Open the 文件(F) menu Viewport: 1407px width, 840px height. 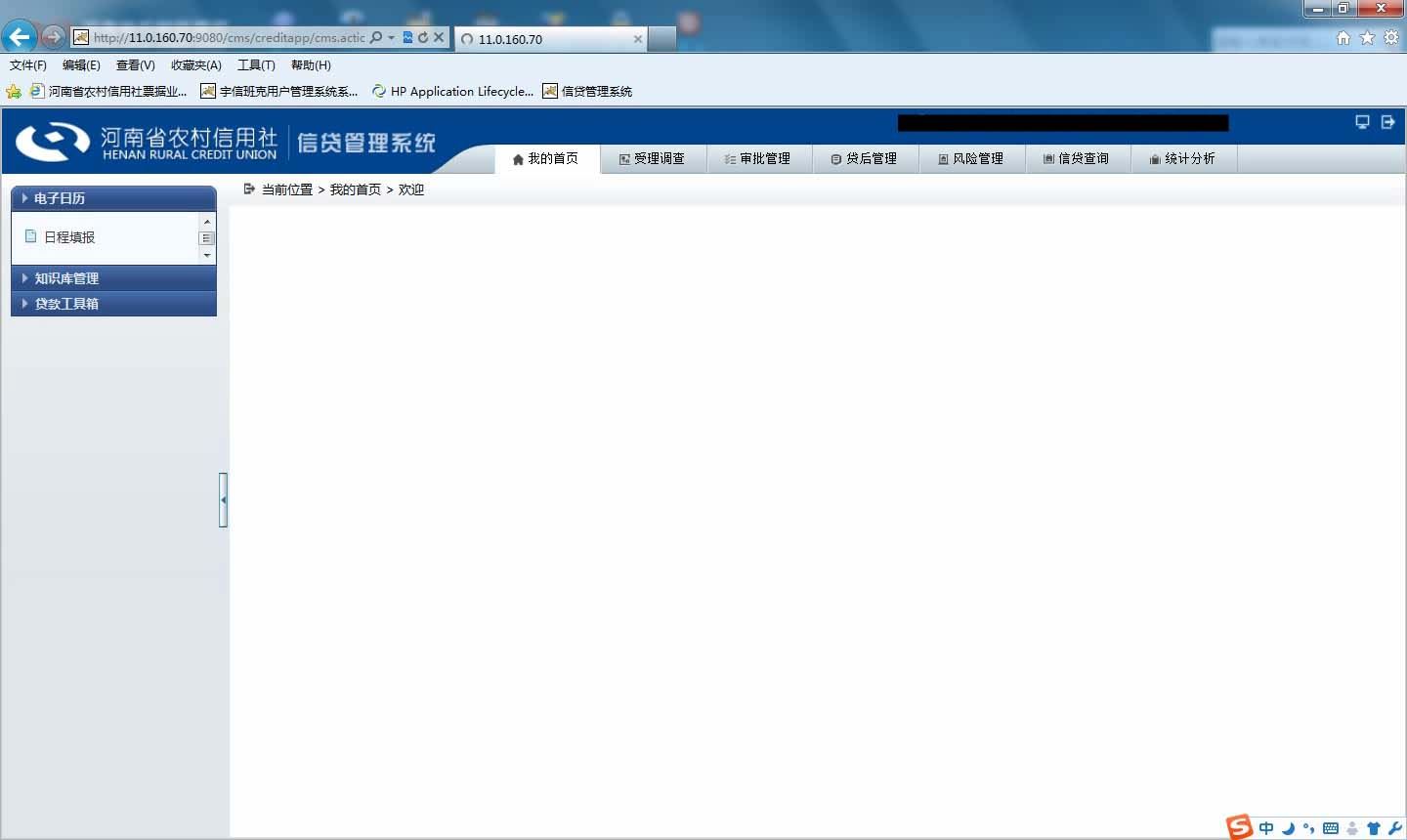pyautogui.click(x=28, y=65)
